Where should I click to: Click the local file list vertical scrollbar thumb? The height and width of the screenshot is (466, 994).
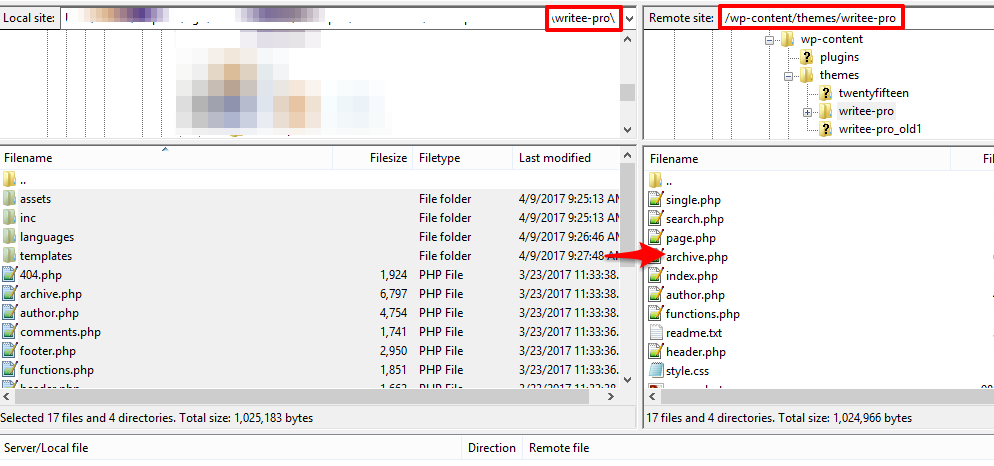628,216
